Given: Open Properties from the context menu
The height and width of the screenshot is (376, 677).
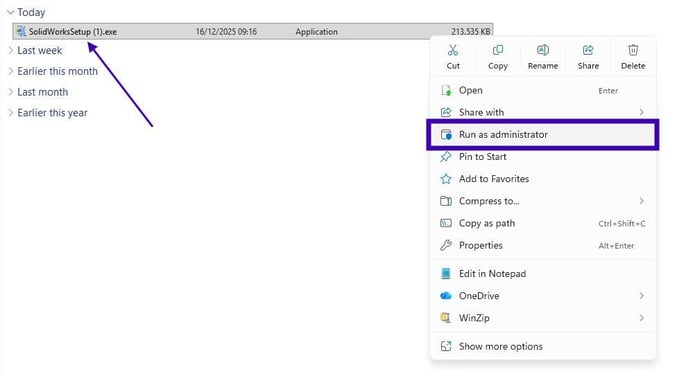Looking at the screenshot, I should [543, 246].
